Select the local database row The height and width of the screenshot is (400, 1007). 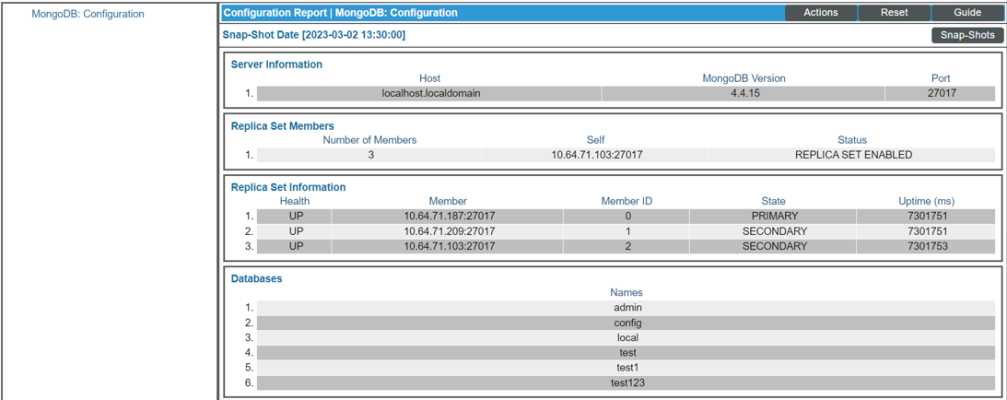pyautogui.click(x=626, y=338)
